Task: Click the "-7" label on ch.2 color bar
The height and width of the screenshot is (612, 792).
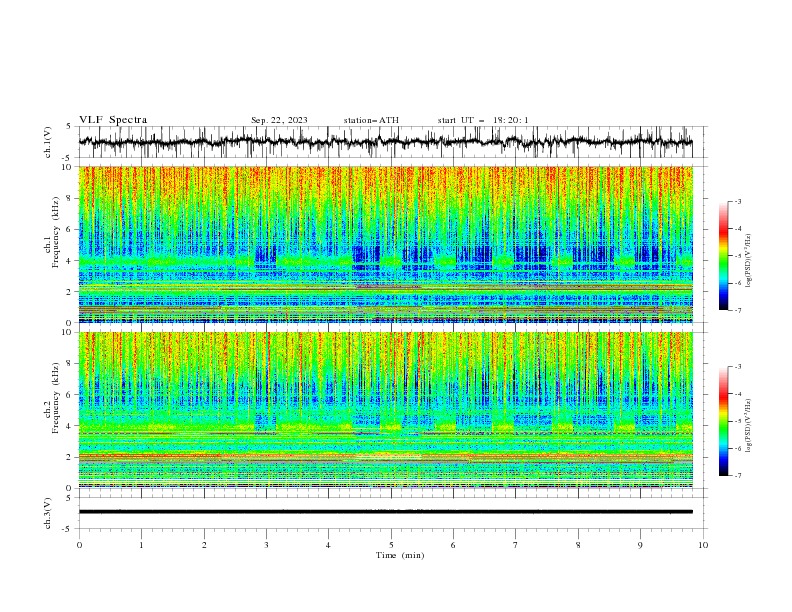Action: click(738, 476)
